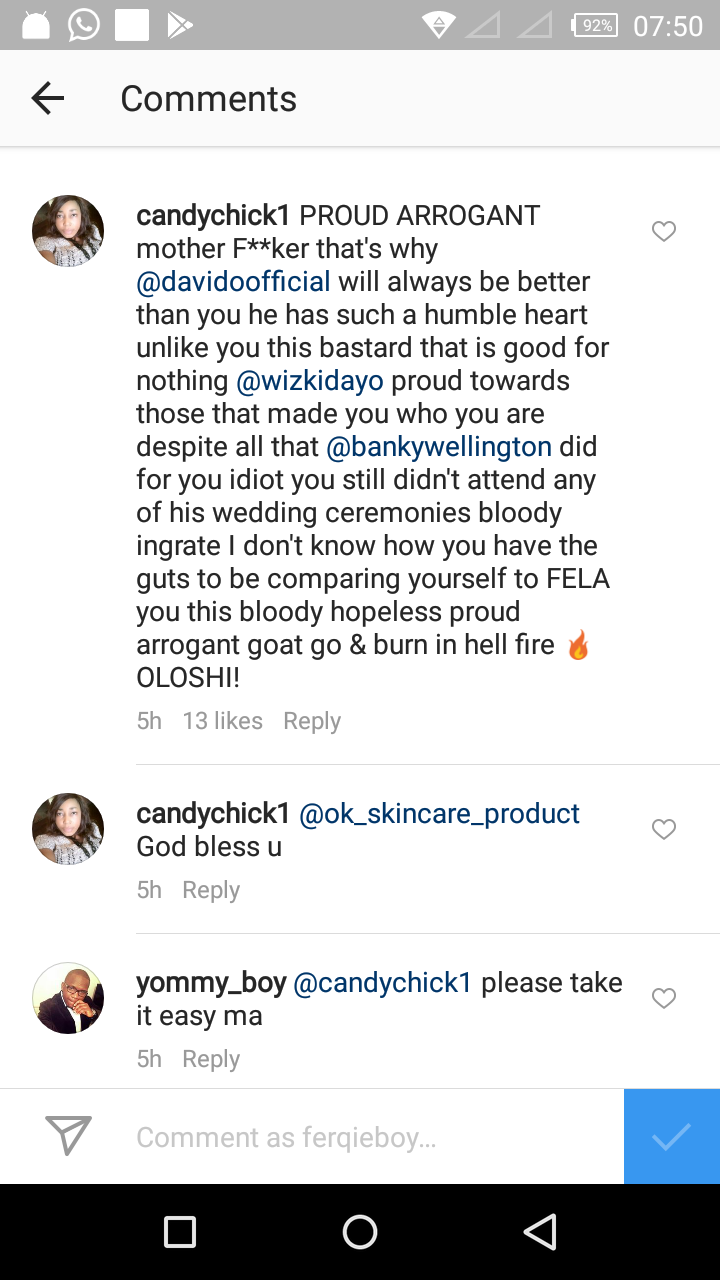This screenshot has height=1280, width=720.
Task: Open the @ok_skincare_product mention
Action: (x=439, y=814)
